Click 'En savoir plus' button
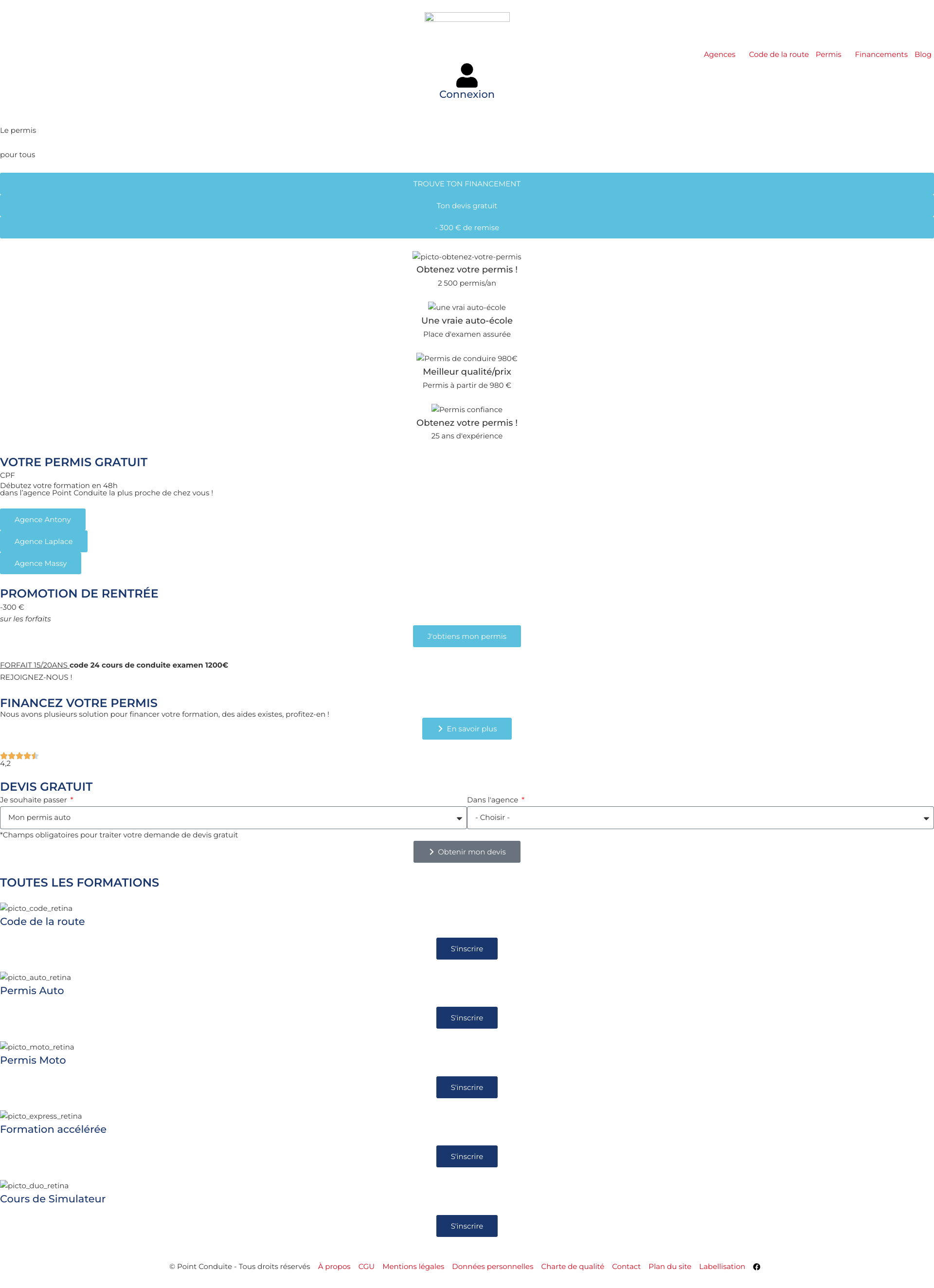The width and height of the screenshot is (934, 1288). [x=467, y=728]
